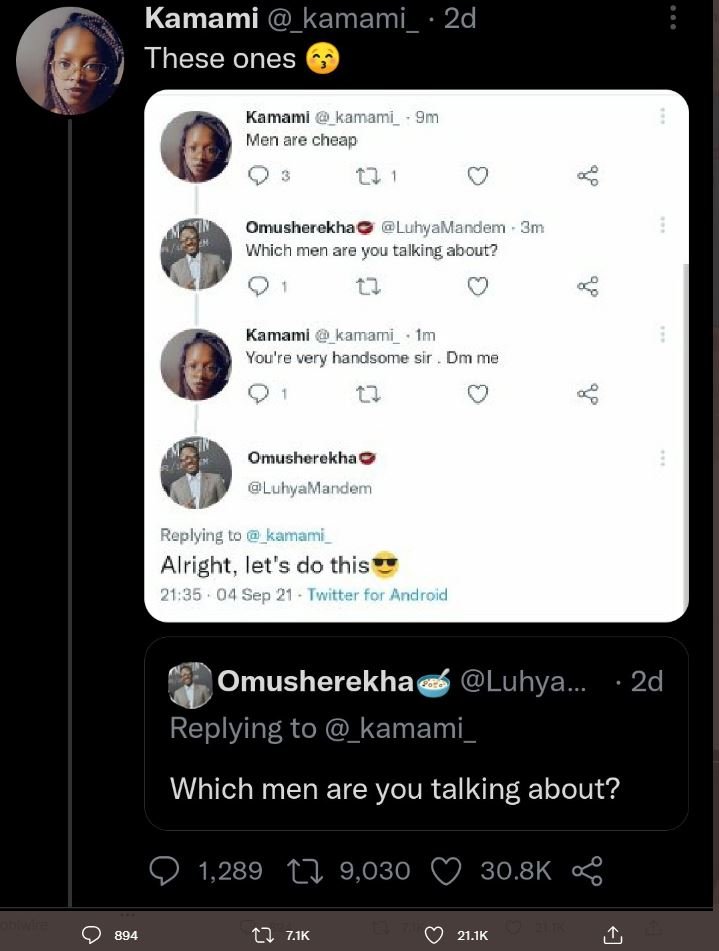This screenshot has height=951, width=719.
Task: Click 'Twitter for Android' source link
Action: tap(377, 595)
